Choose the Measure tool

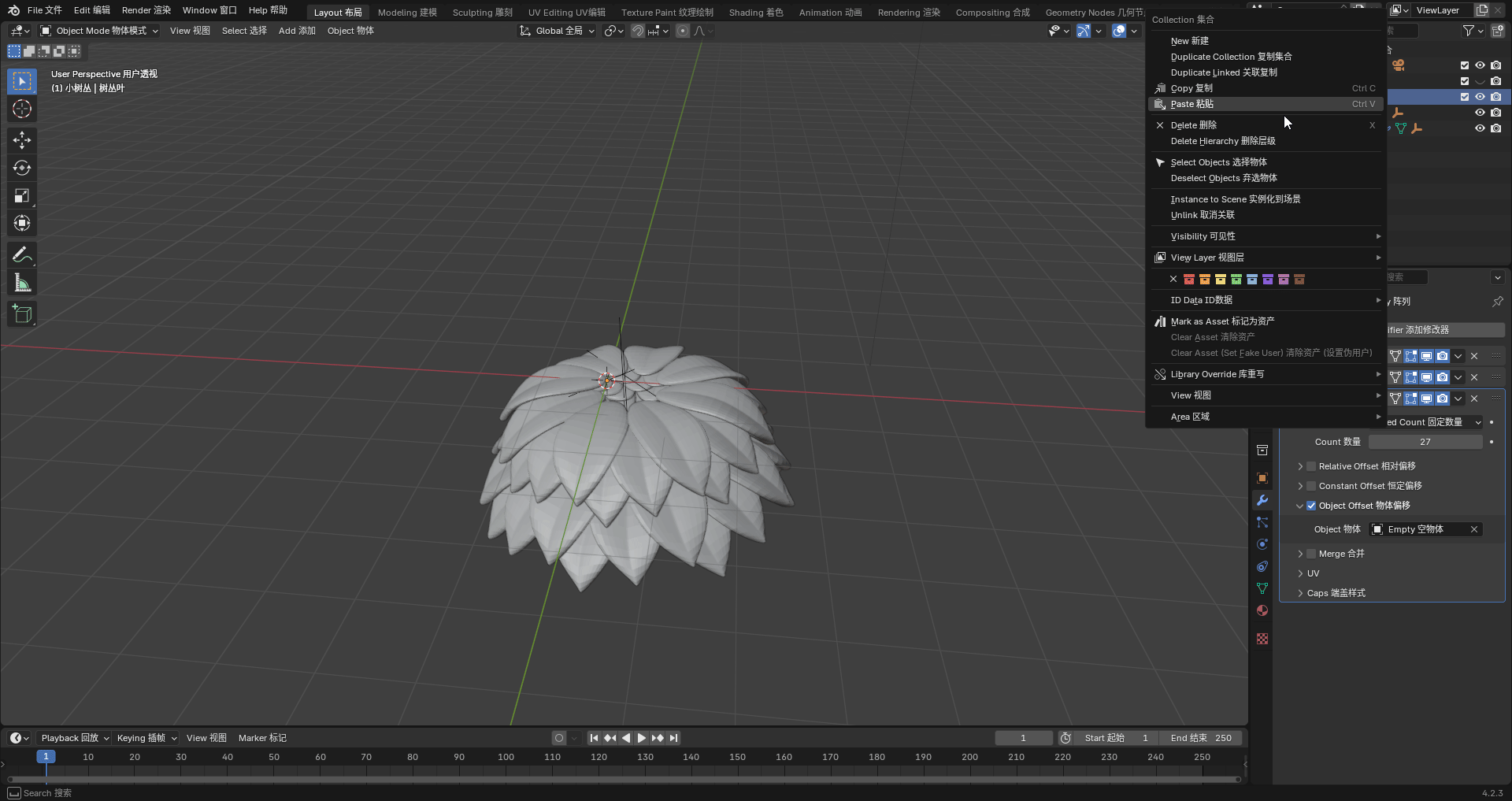22,284
